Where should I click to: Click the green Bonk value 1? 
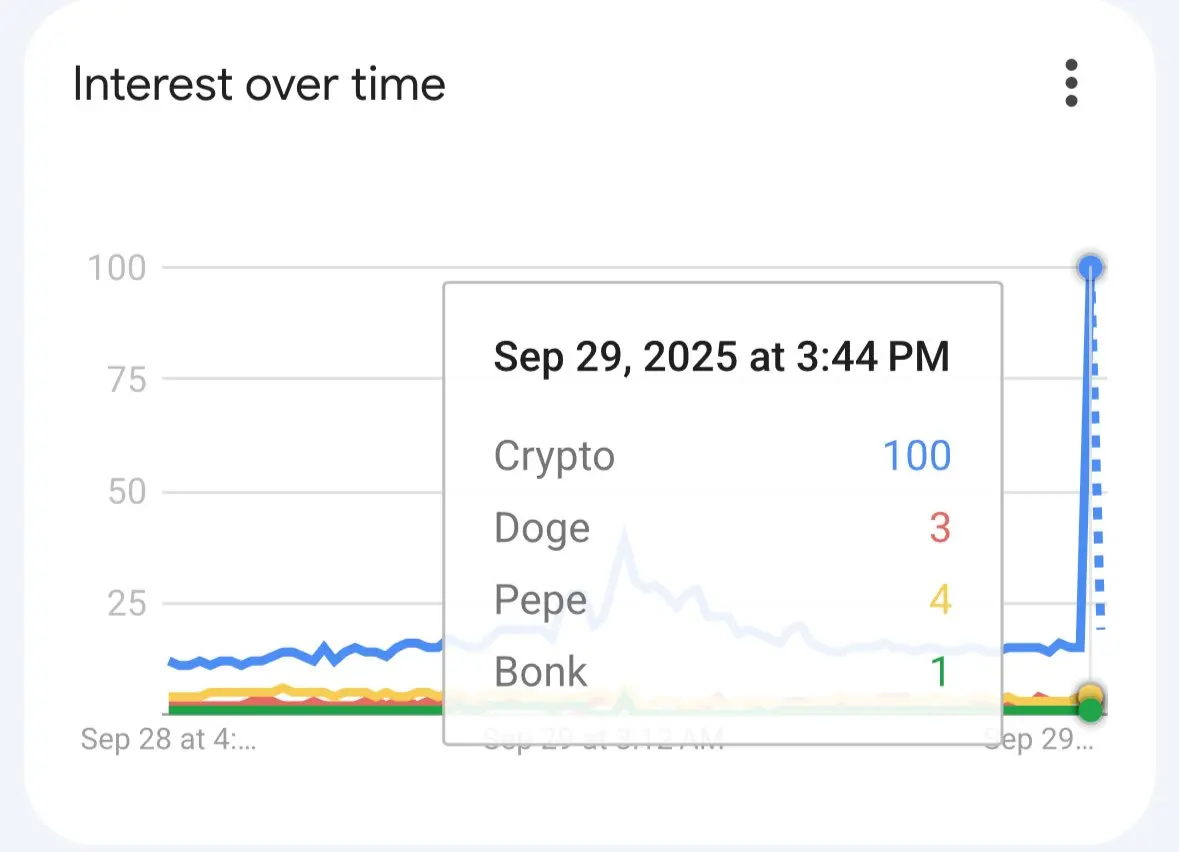coord(939,672)
